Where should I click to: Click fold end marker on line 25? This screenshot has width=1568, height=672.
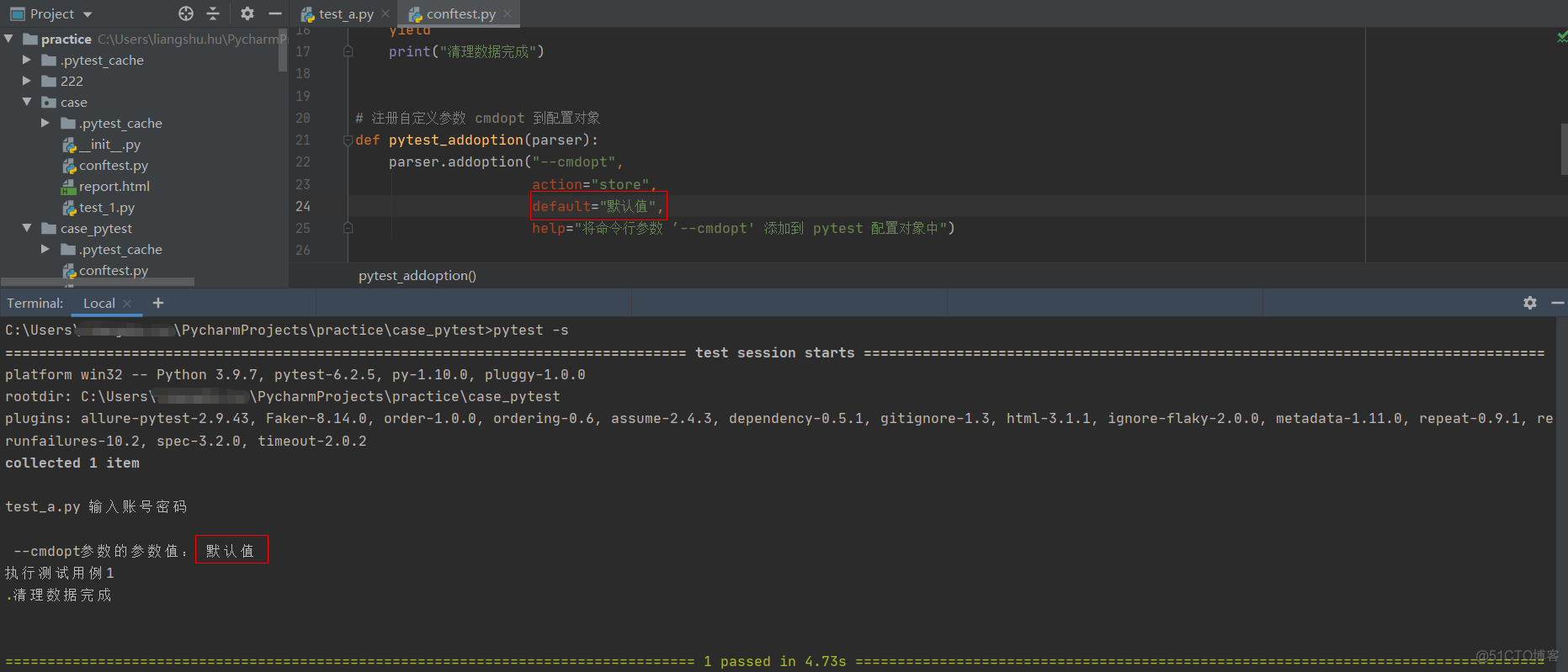coord(348,228)
